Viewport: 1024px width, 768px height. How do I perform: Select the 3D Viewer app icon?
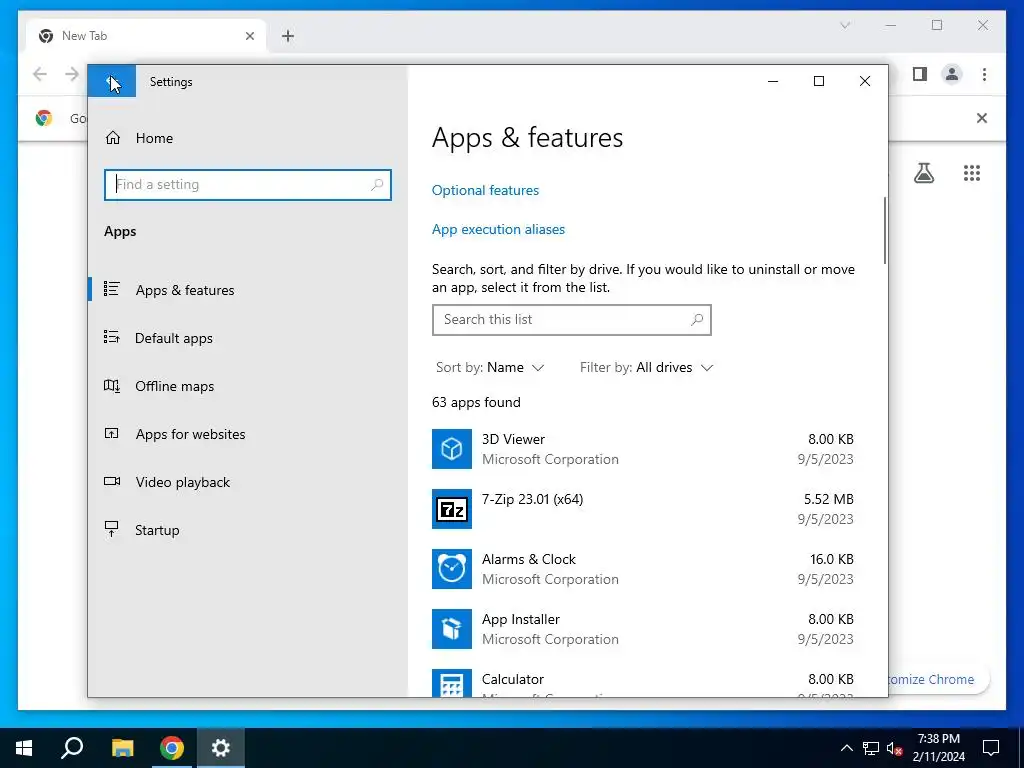[452, 449]
